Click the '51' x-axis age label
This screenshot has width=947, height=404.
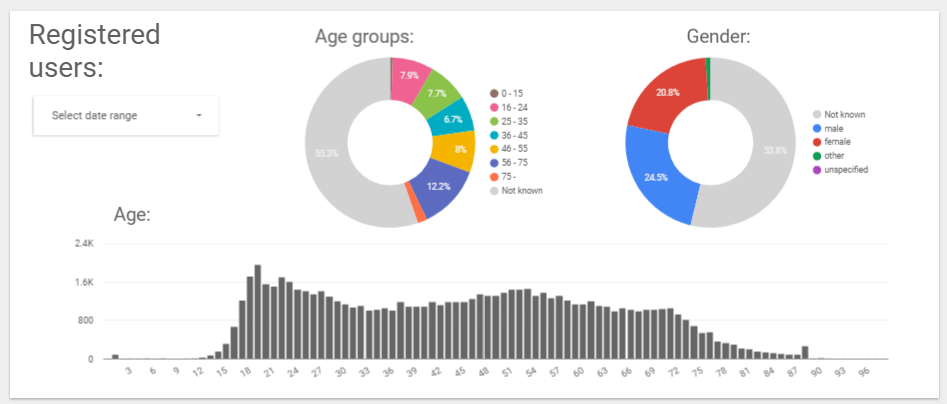tap(508, 371)
